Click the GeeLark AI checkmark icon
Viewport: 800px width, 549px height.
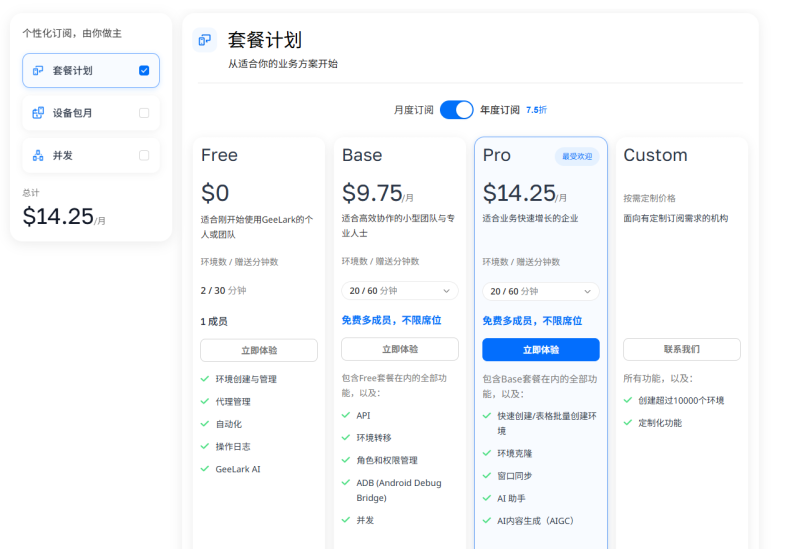pos(205,469)
